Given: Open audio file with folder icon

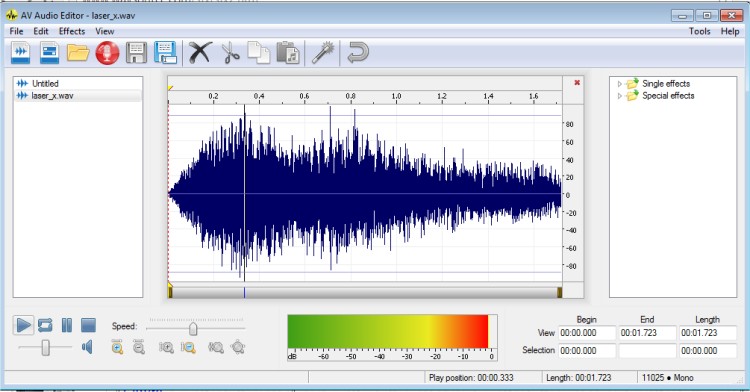Looking at the screenshot, I should [78, 53].
